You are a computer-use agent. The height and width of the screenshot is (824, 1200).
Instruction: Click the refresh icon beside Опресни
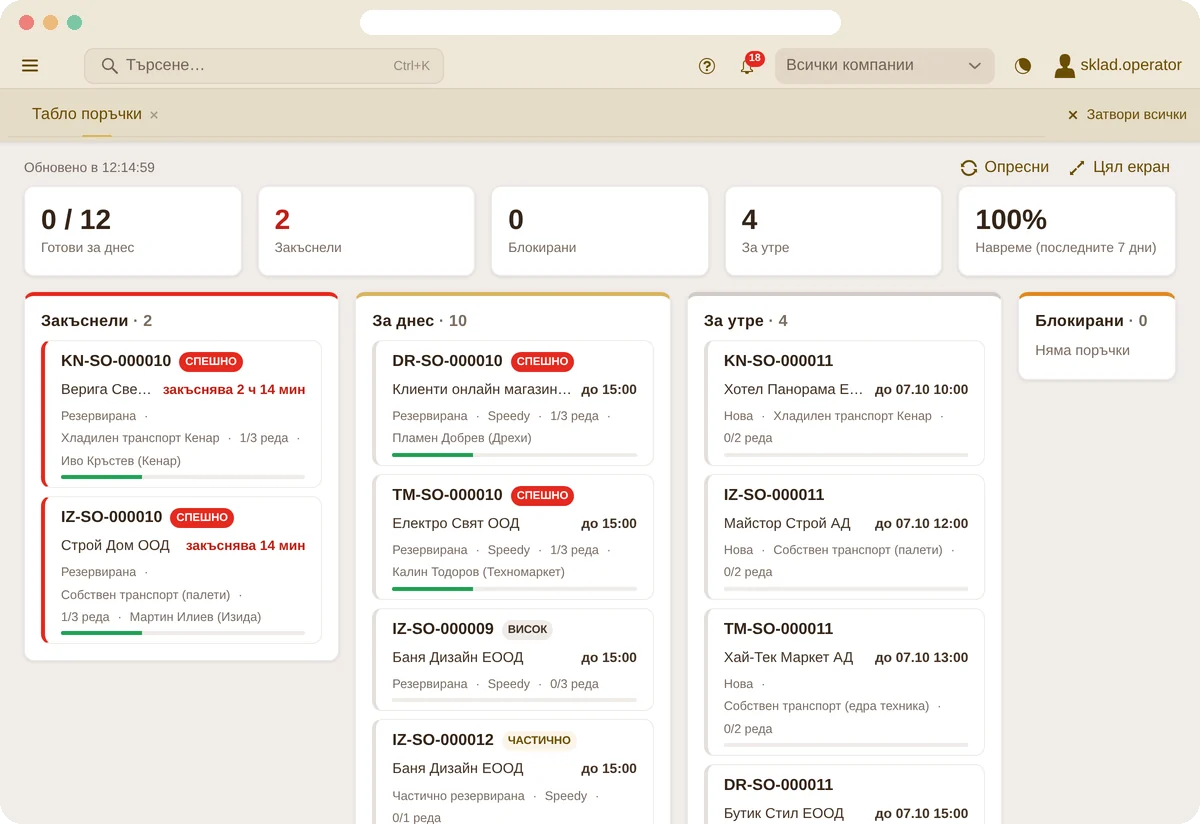969,168
